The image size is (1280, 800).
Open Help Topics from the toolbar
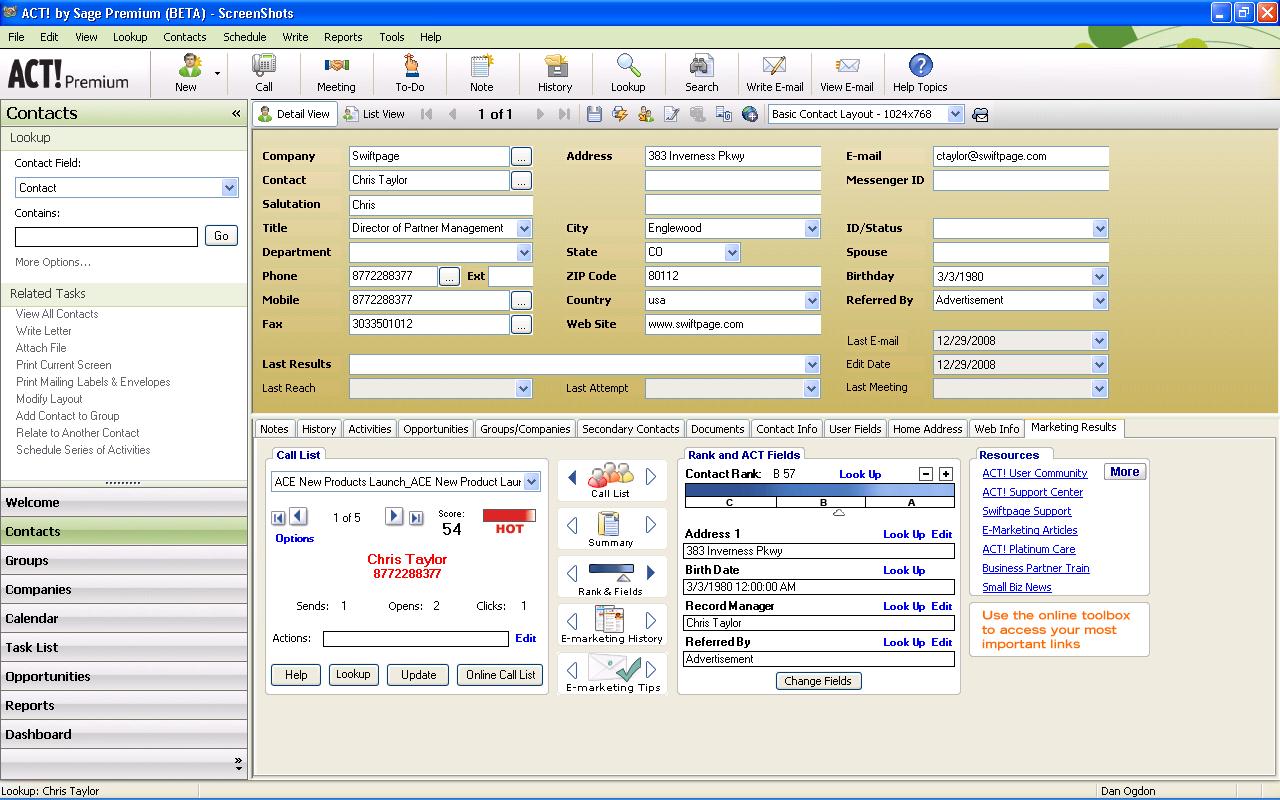(x=920, y=73)
